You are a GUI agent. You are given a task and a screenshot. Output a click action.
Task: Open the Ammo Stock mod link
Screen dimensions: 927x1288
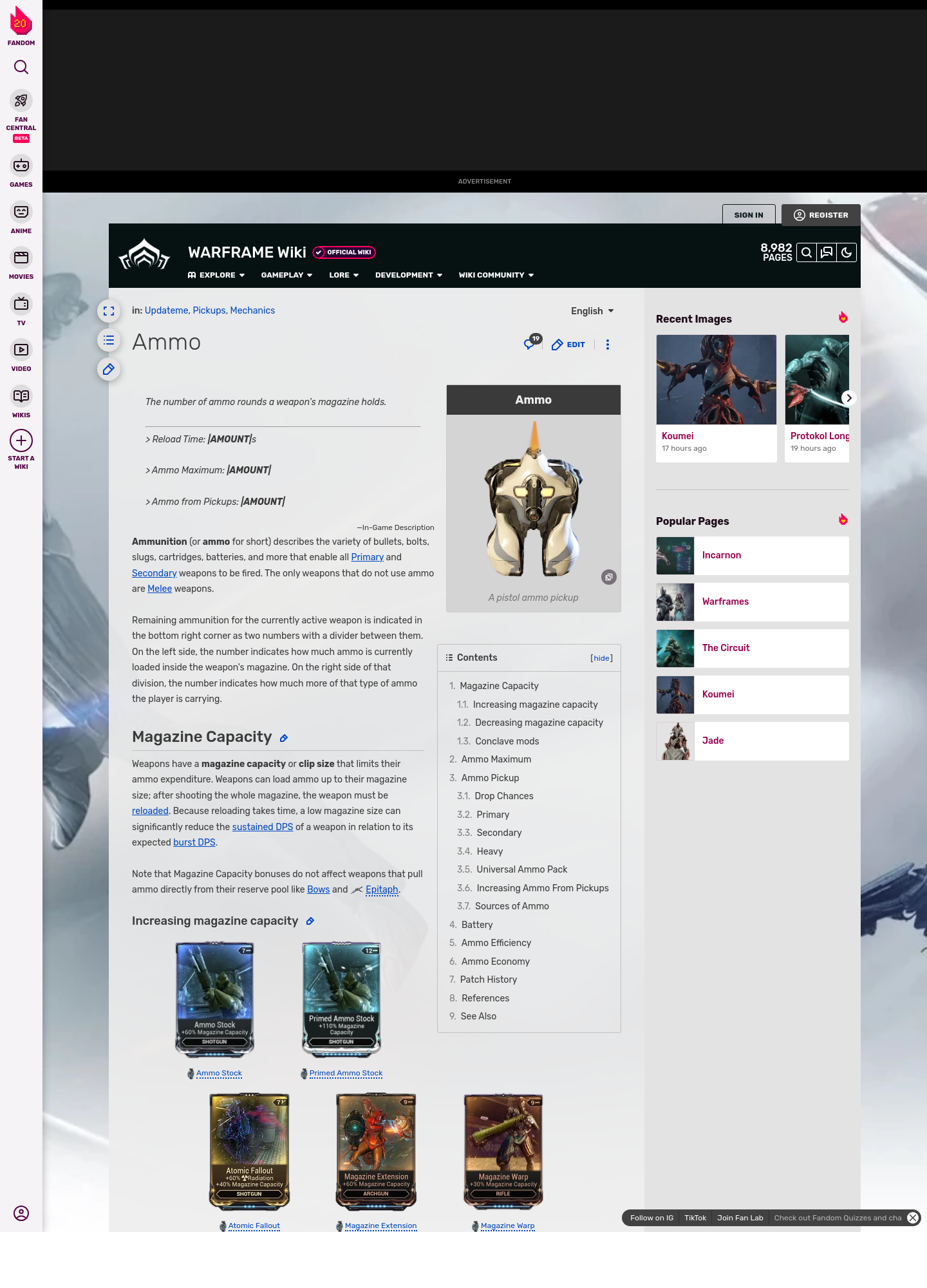coord(219,1073)
